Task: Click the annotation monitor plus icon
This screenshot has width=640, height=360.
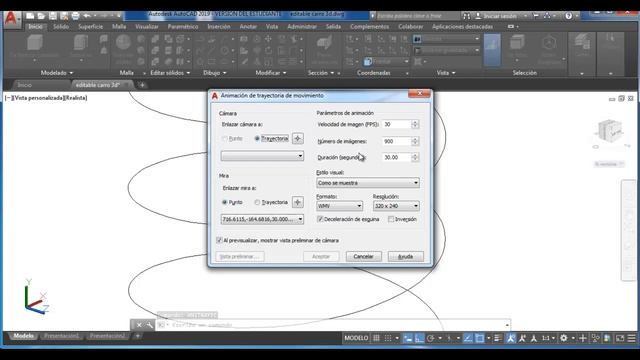Action: pyautogui.click(x=583, y=338)
